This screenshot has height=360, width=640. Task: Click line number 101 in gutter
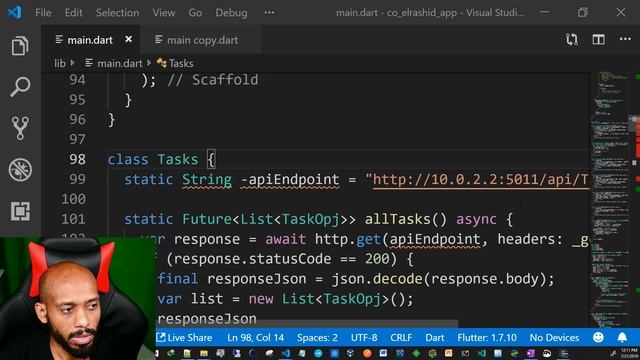pyautogui.click(x=73, y=219)
